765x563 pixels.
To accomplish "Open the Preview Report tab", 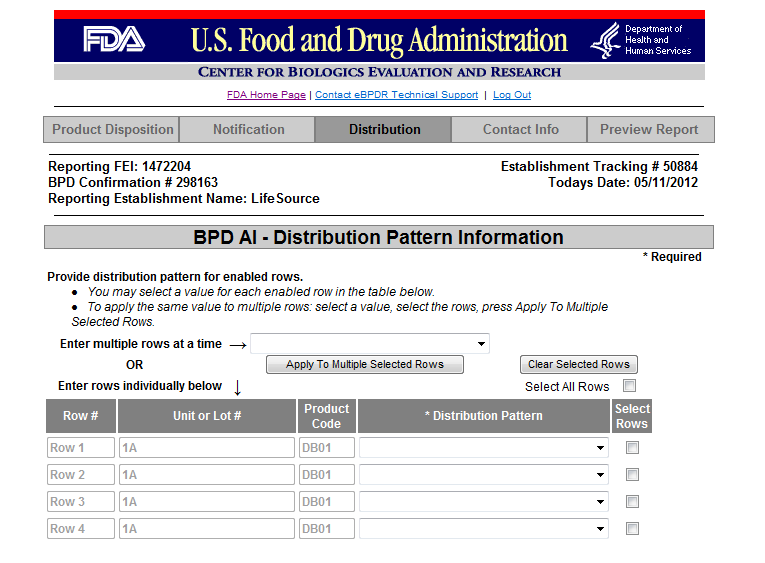I will tap(649, 130).
